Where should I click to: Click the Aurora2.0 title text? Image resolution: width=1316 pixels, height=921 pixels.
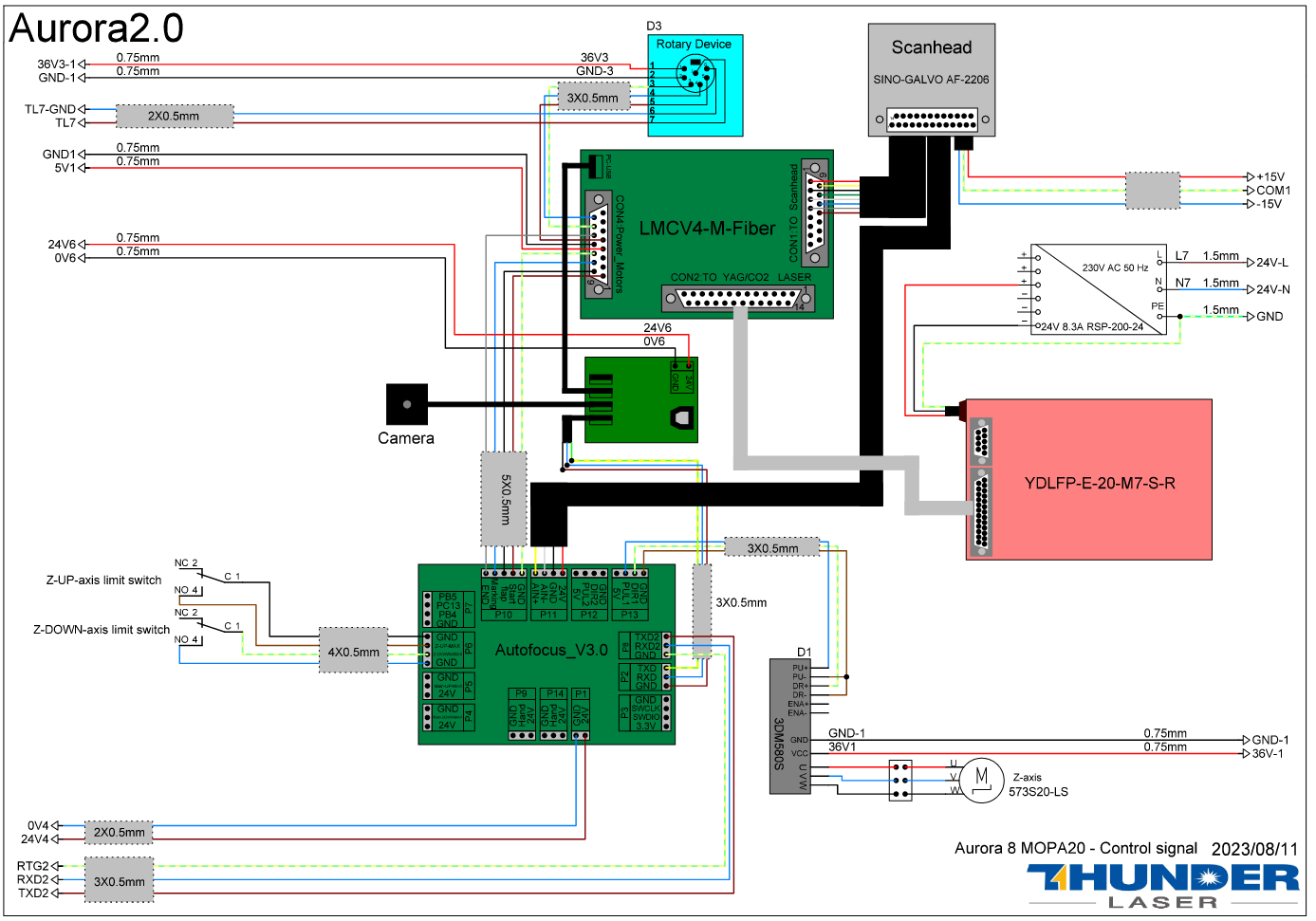97,28
